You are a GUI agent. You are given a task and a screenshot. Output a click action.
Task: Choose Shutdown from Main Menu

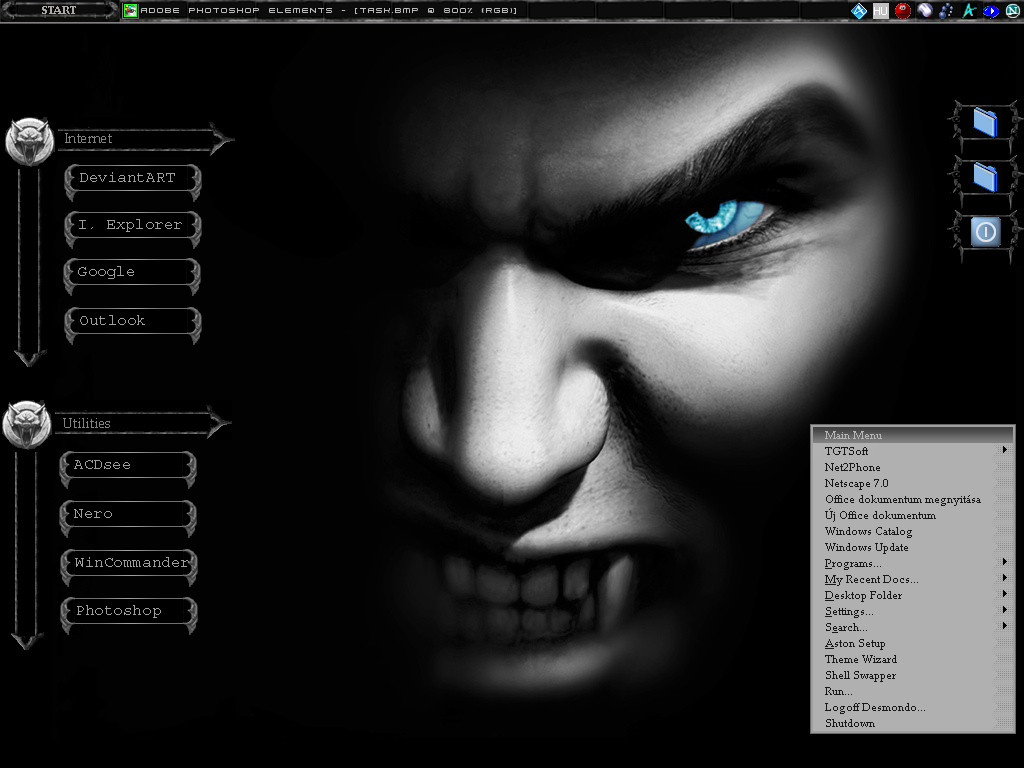pos(913,723)
